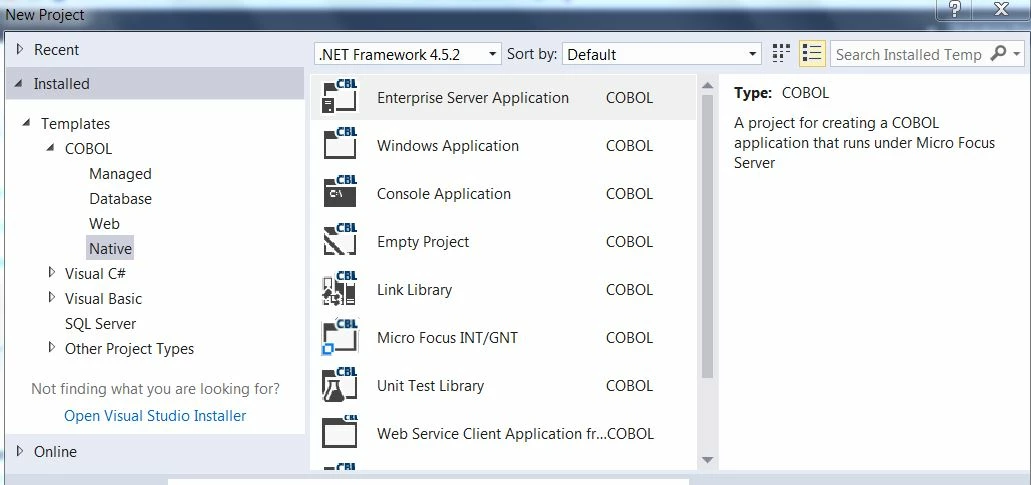Expand the Other Project Types node
Image resolution: width=1031 pixels, height=485 pixels.
(52, 347)
